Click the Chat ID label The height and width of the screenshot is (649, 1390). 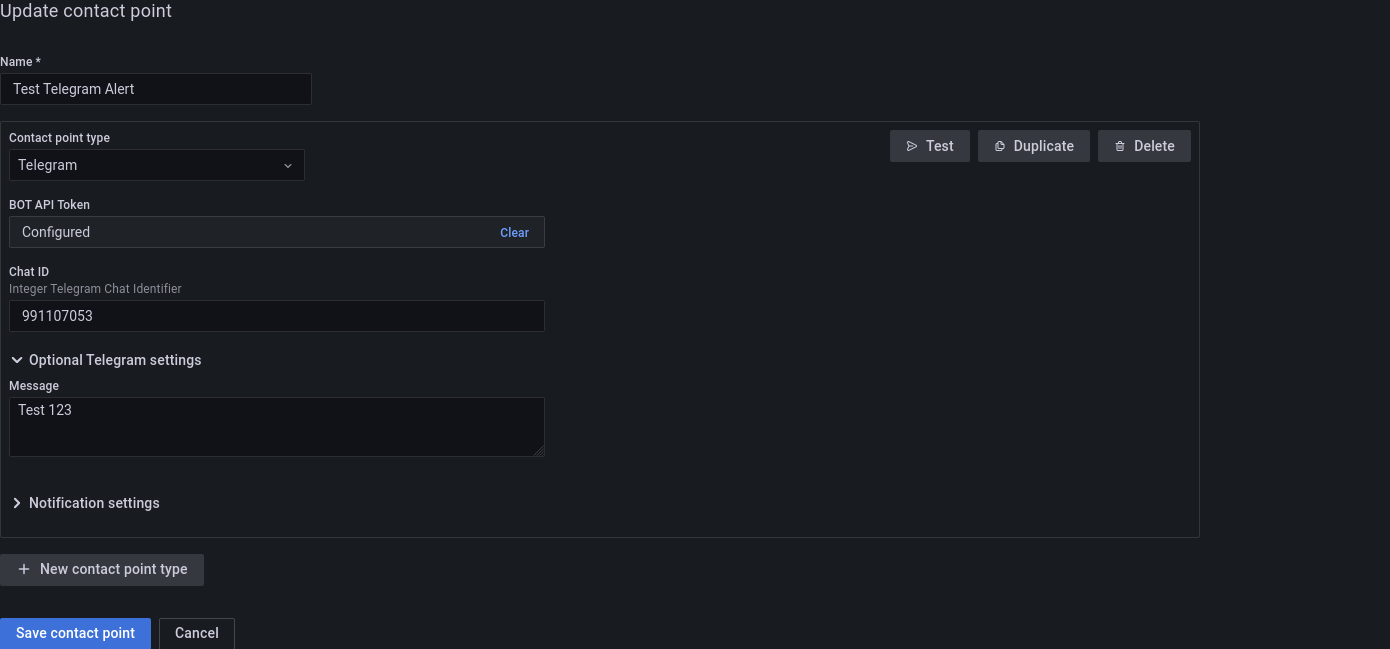[29, 272]
